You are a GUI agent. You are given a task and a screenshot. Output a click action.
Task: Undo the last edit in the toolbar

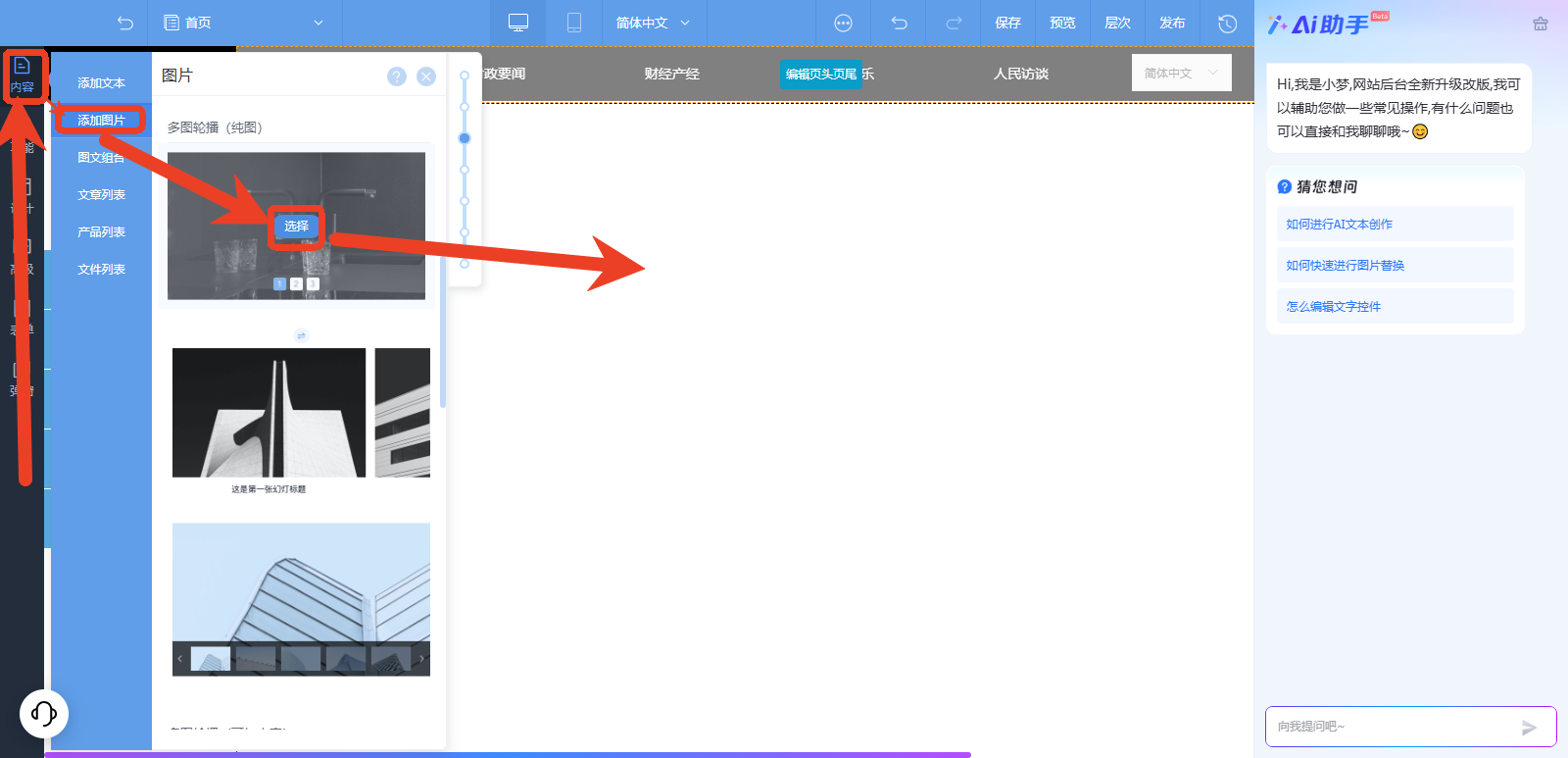[899, 23]
